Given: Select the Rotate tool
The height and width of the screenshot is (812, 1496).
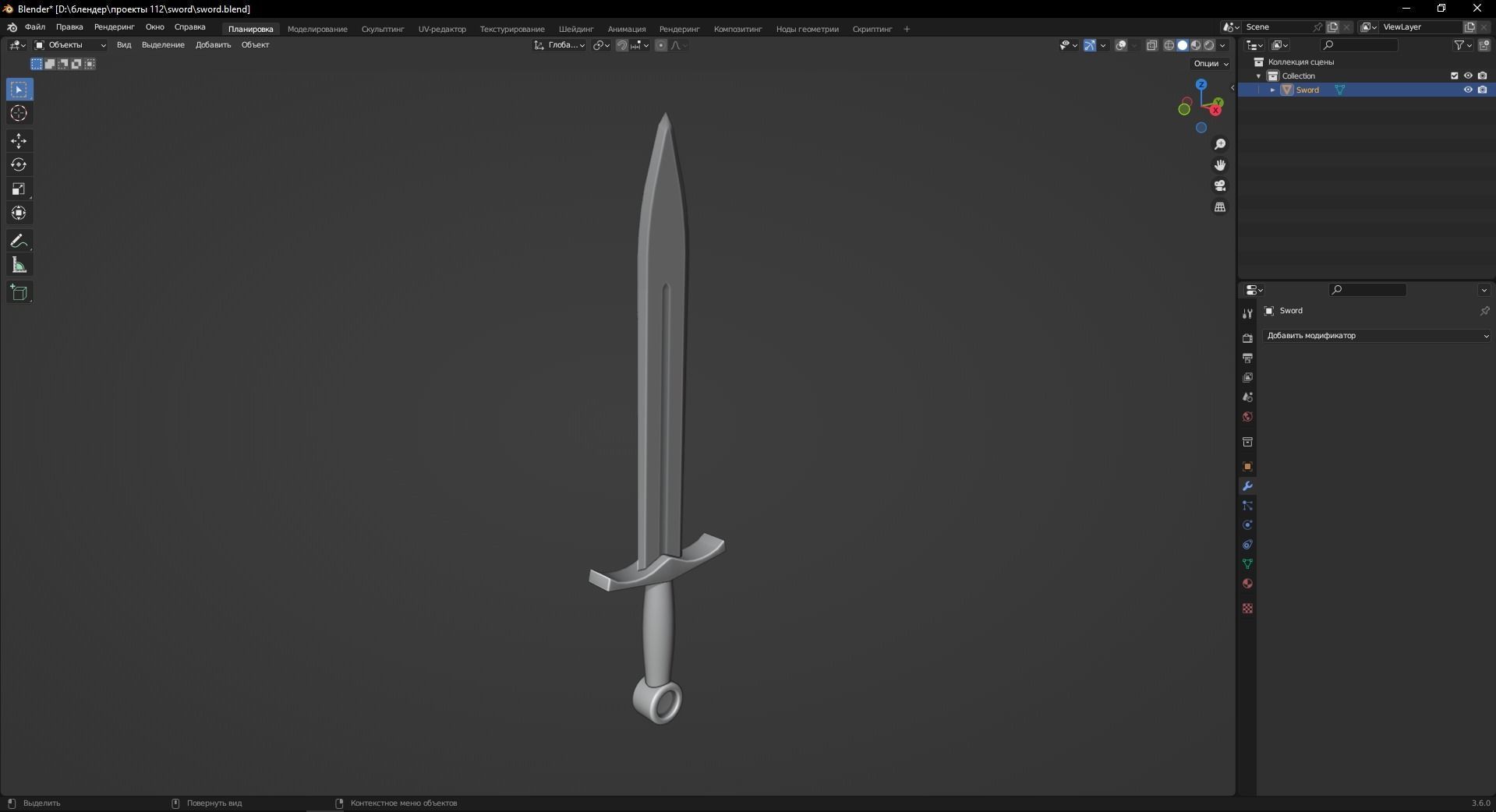Looking at the screenshot, I should tap(19, 164).
